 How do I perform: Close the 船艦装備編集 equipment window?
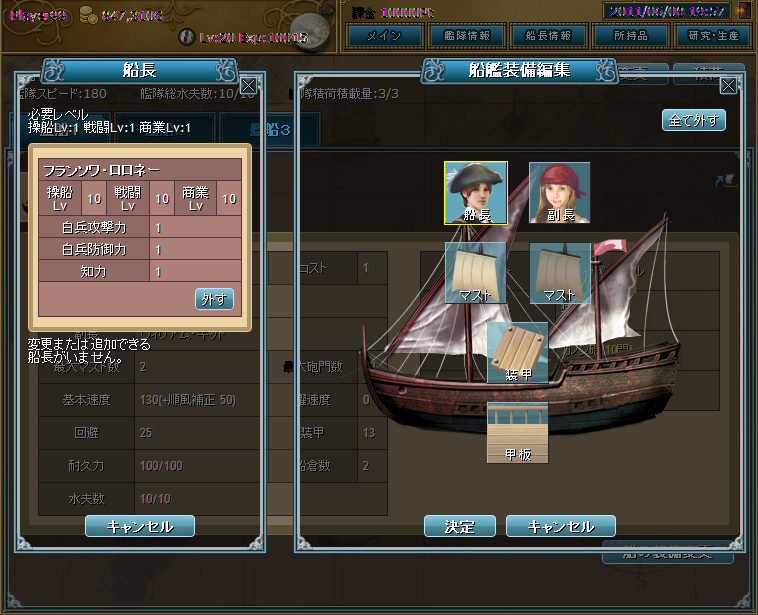coord(728,86)
